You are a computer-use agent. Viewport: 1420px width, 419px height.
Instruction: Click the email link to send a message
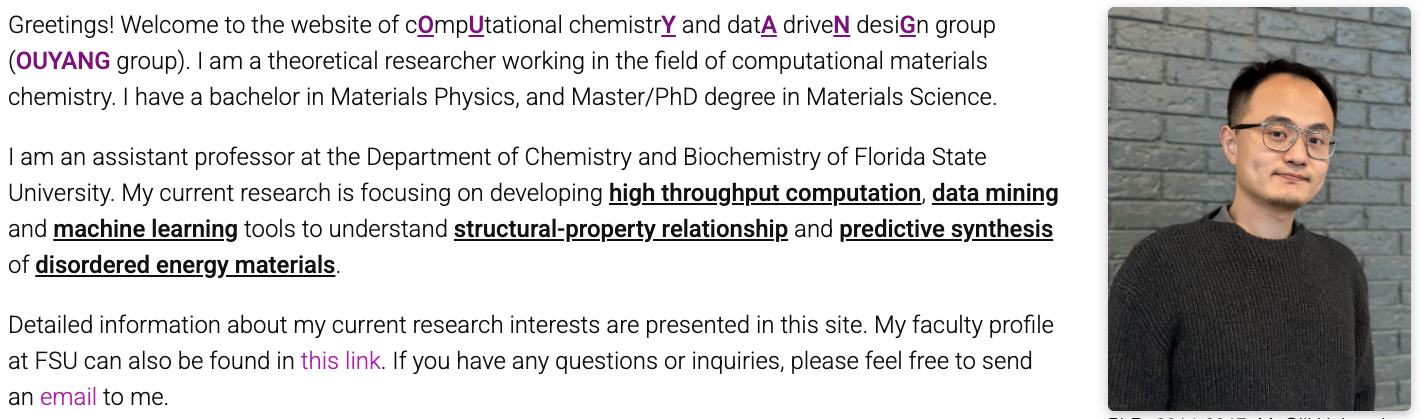(x=68, y=397)
